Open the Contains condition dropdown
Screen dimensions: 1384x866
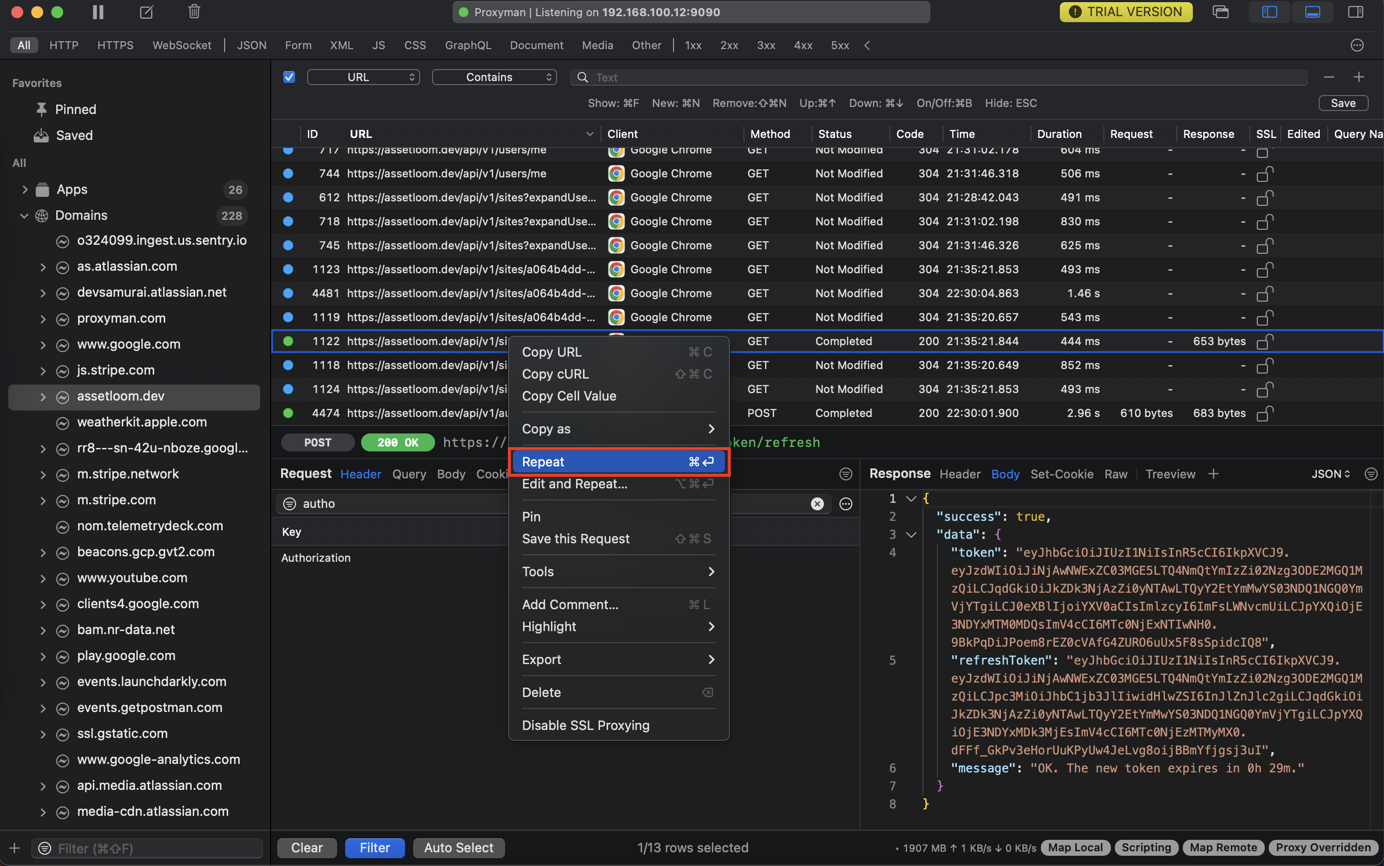click(x=494, y=77)
